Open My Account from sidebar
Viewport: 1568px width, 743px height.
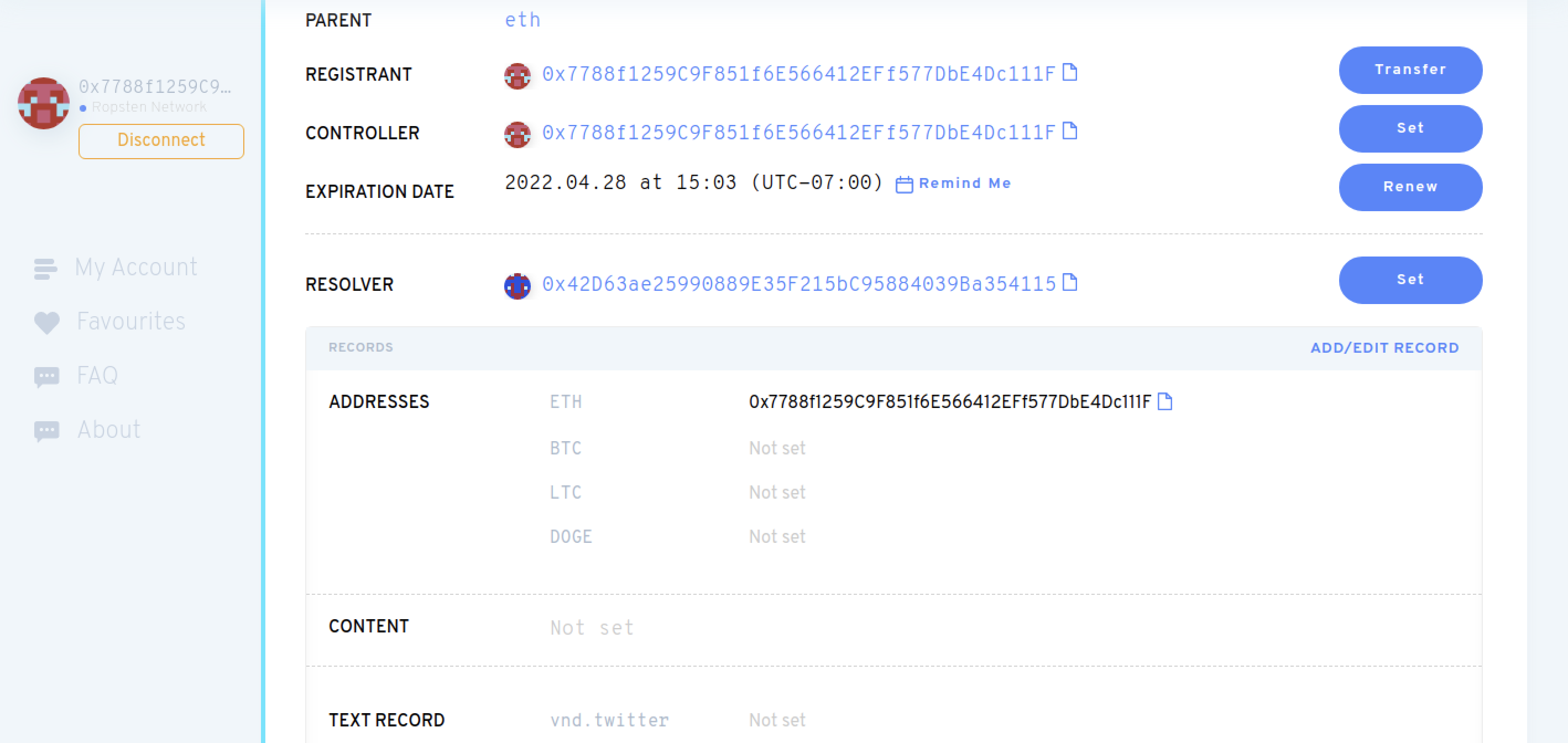[135, 267]
